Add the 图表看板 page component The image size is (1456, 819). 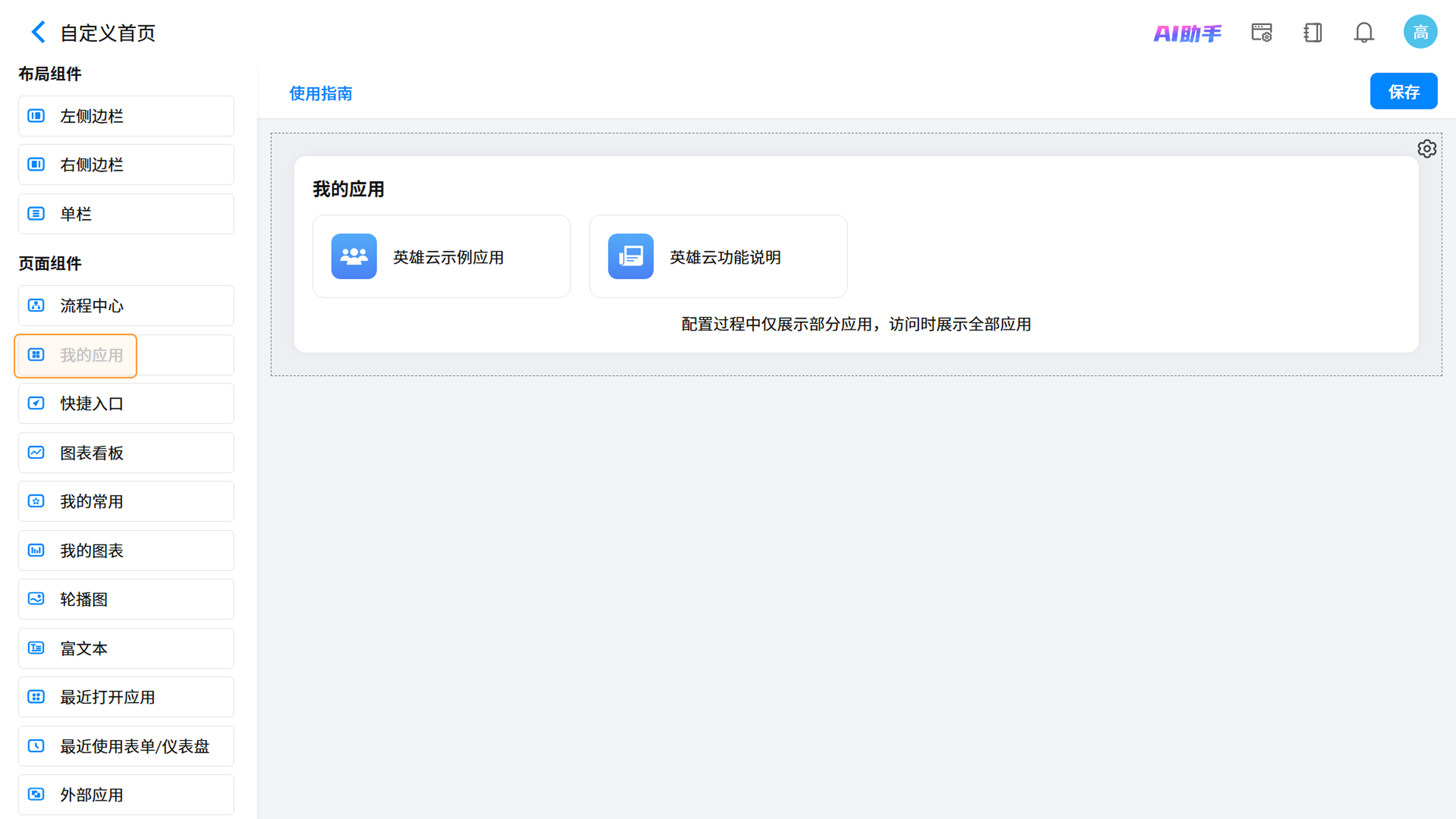[x=126, y=453]
